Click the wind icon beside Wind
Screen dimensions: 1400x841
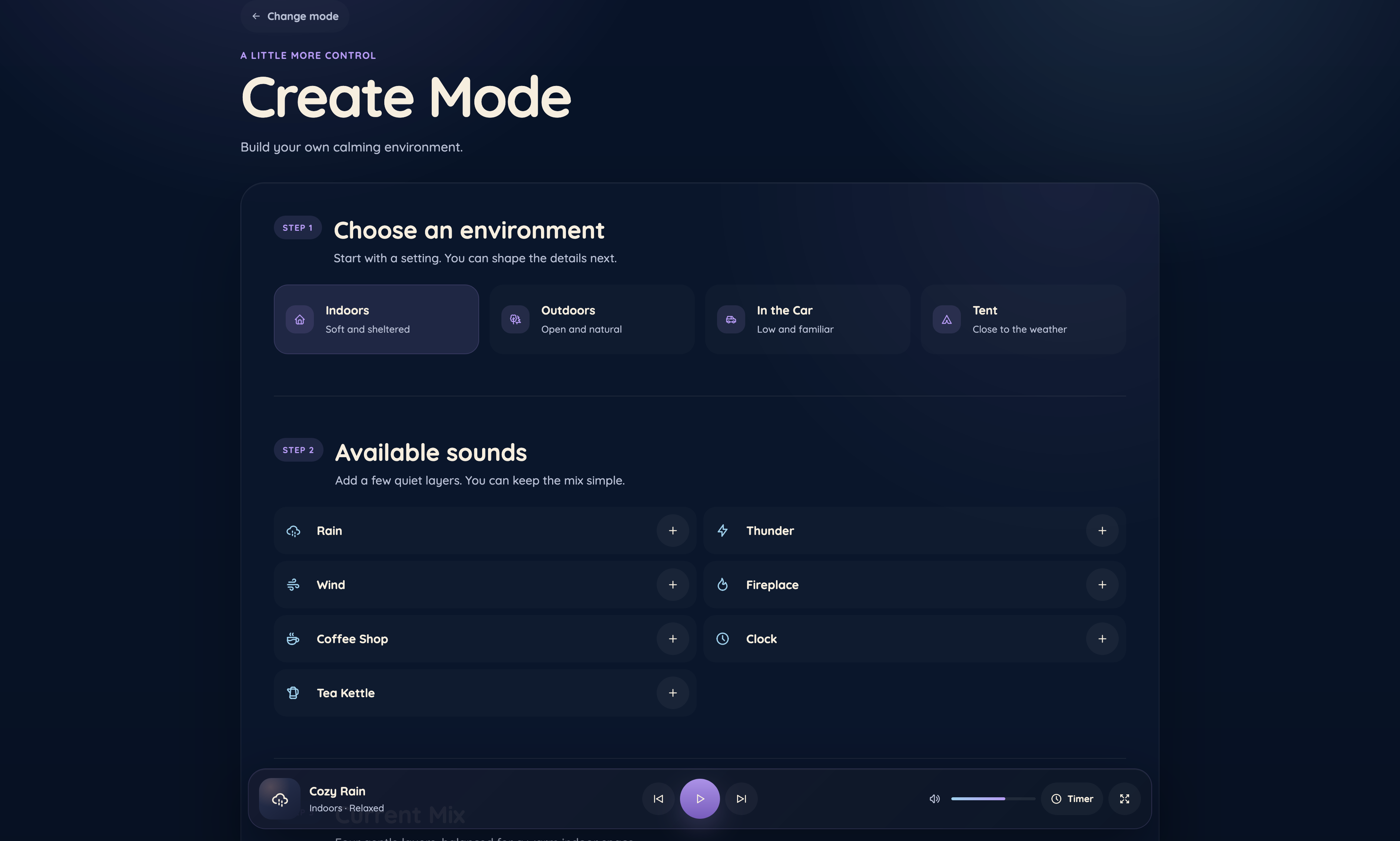click(x=293, y=584)
